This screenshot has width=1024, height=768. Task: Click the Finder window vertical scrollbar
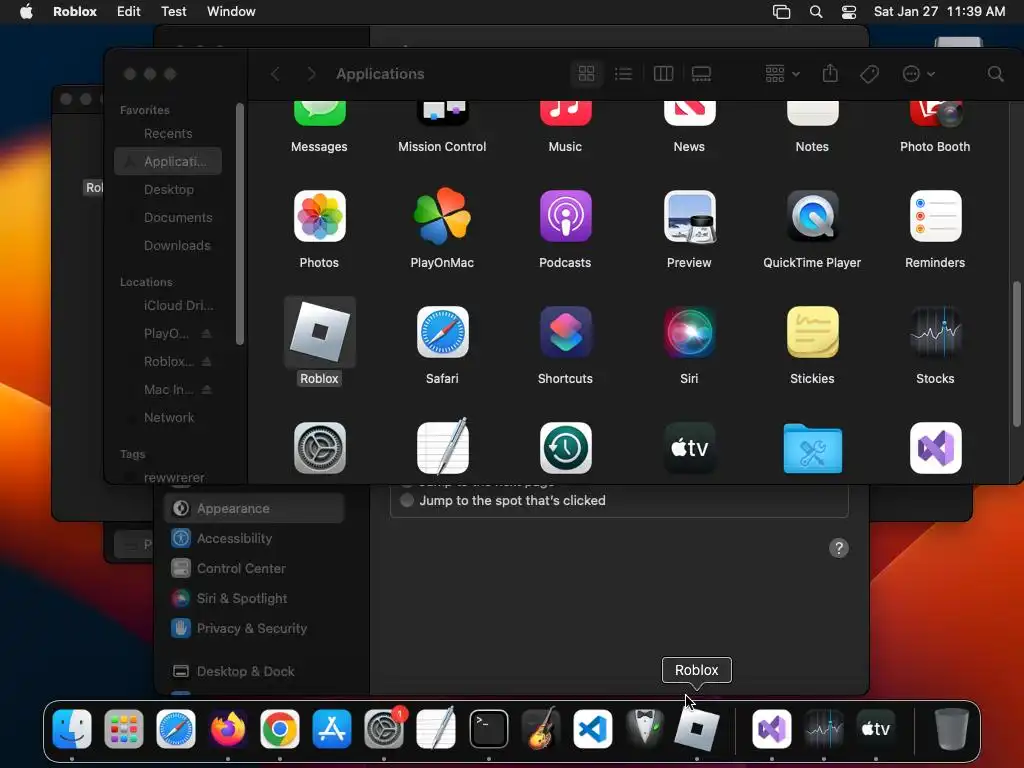coord(1016,354)
